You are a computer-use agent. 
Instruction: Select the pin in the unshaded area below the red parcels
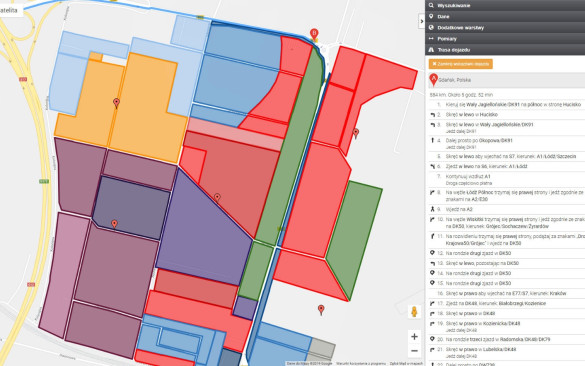(321, 309)
